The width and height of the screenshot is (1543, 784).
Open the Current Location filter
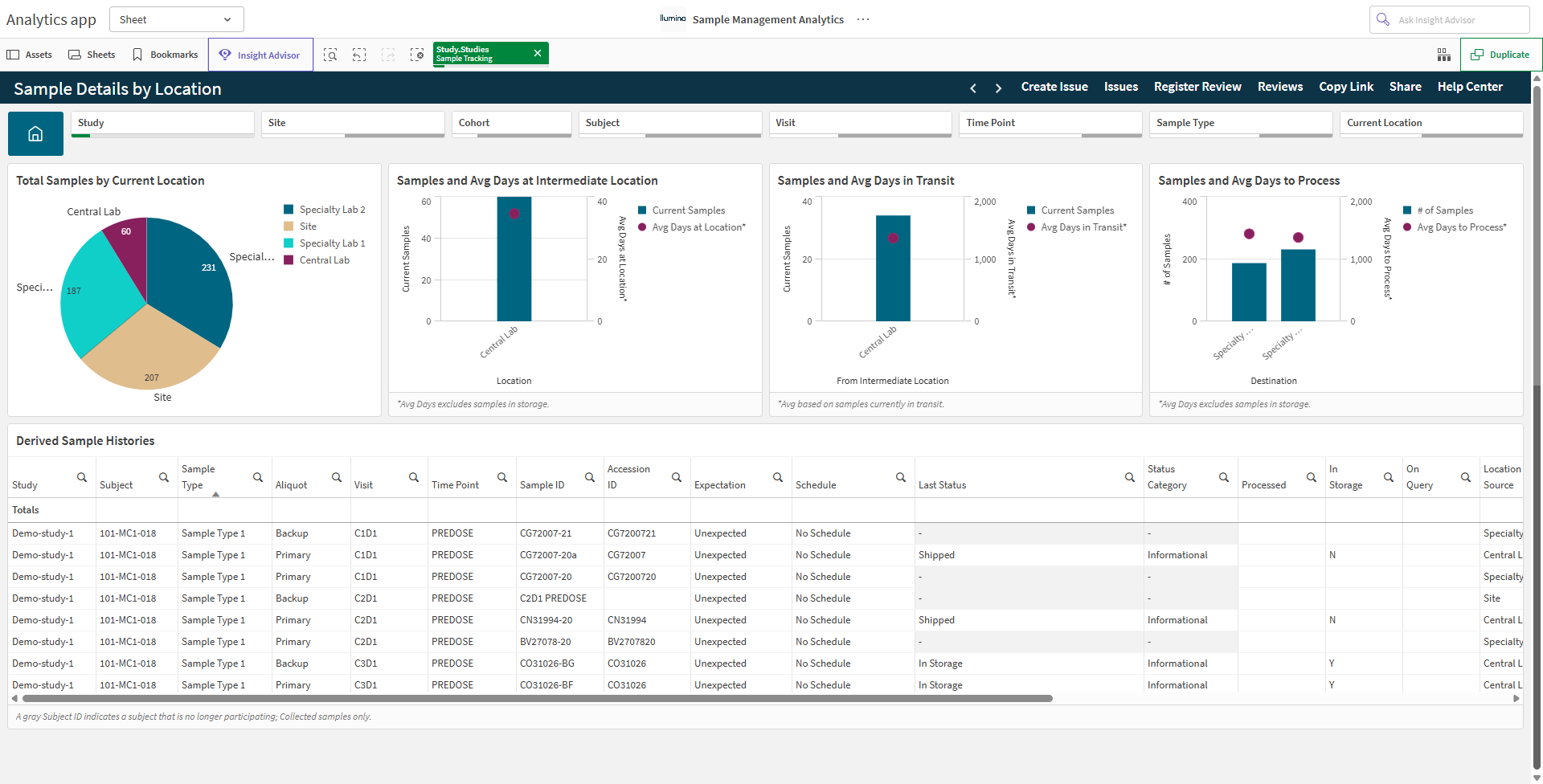1431,125
